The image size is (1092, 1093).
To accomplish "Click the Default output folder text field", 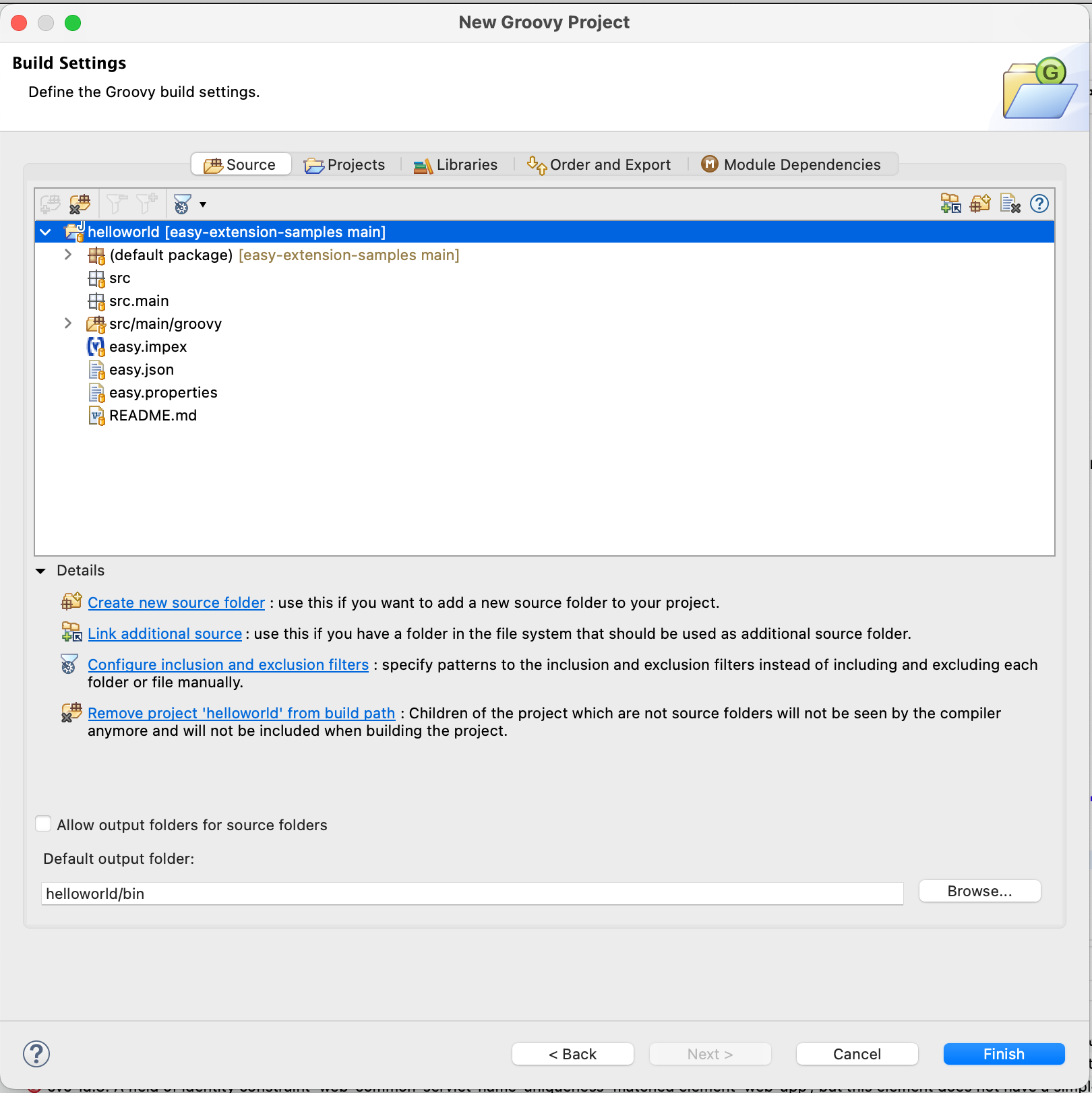I will (x=472, y=894).
